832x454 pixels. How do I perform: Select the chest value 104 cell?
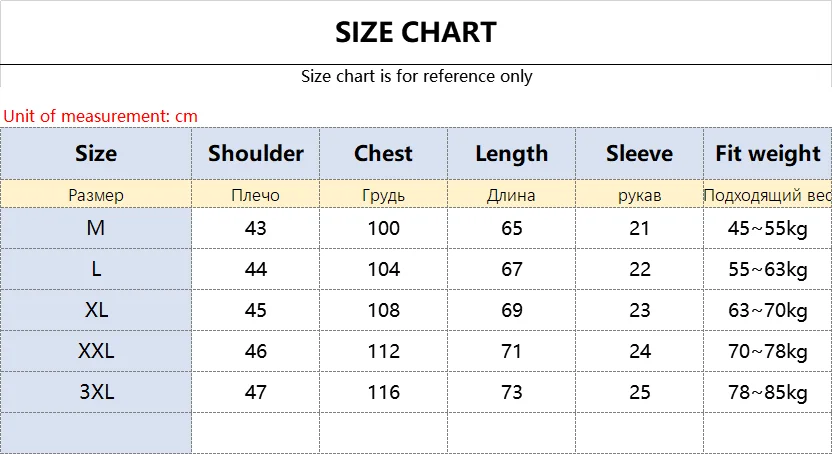383,269
